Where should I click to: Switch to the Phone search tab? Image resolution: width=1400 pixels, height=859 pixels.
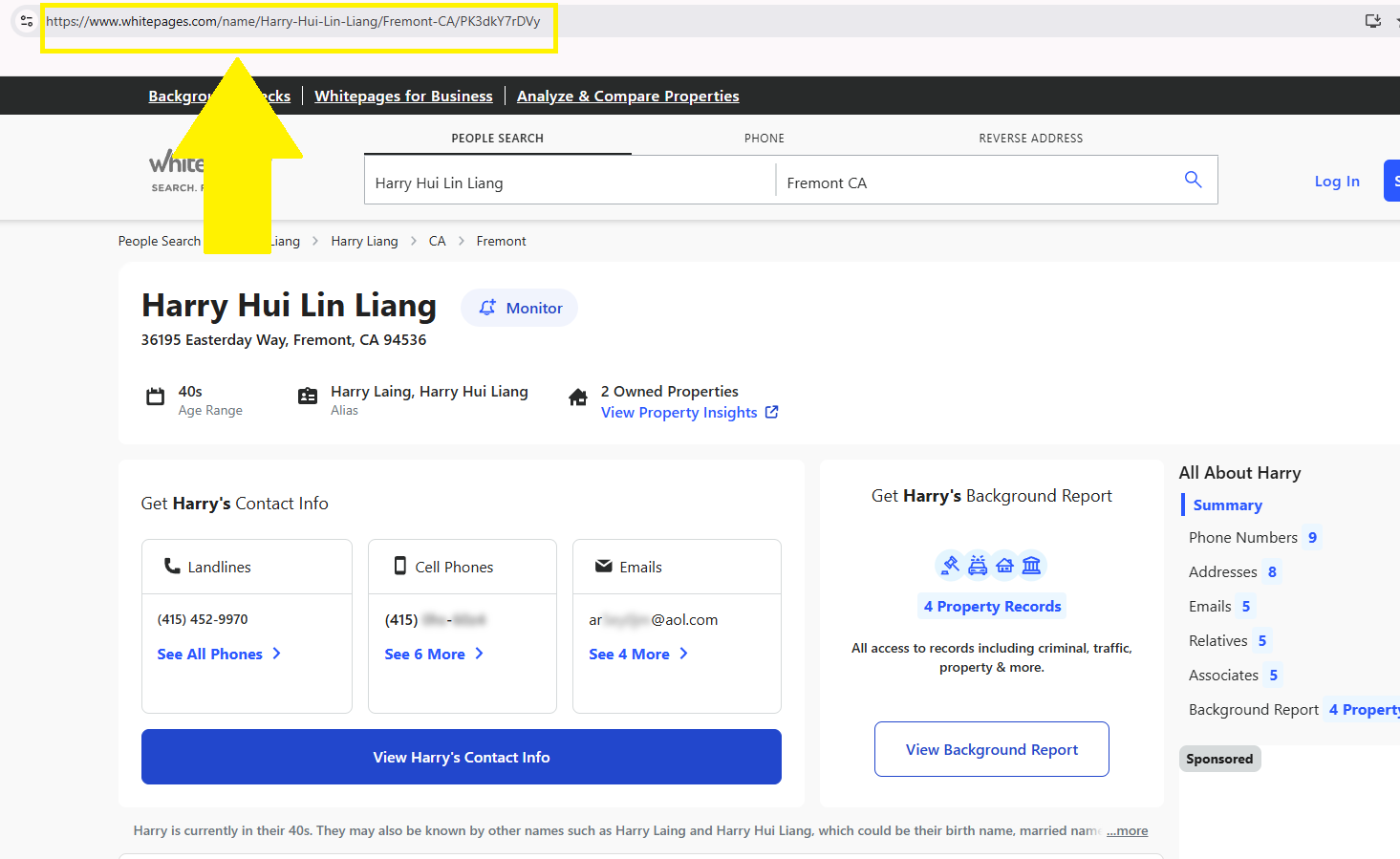(765, 139)
